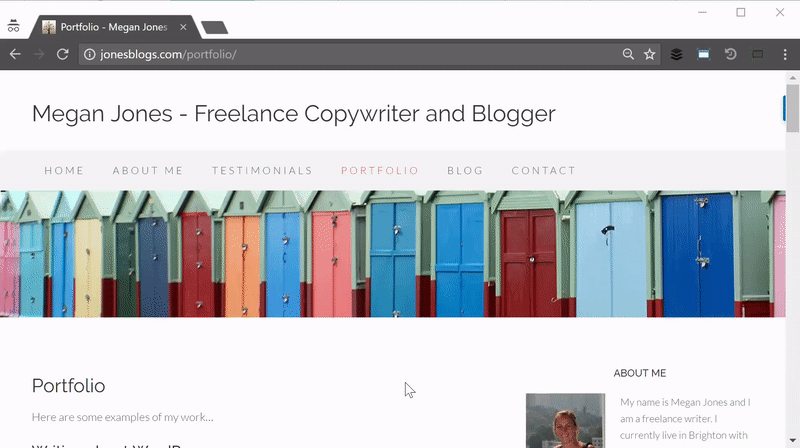Go back with the browser back arrow

click(15, 54)
